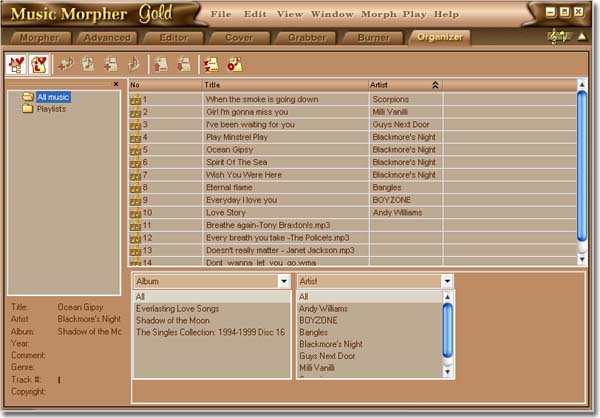Click the file icon of track 3
The width and height of the screenshot is (600, 418).
(x=135, y=126)
